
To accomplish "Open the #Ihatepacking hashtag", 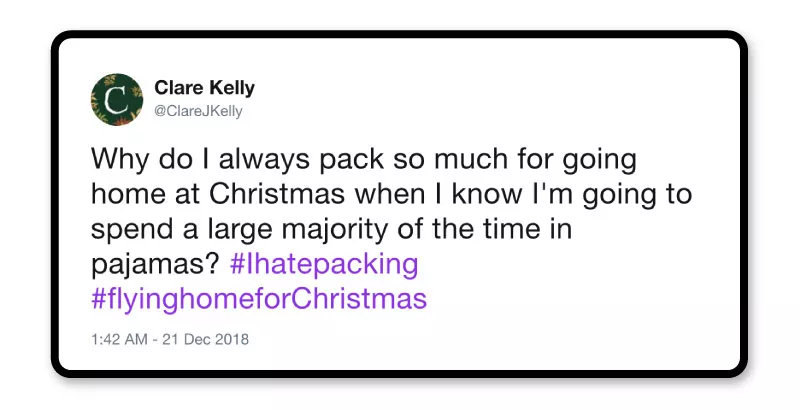I will 324,265.
